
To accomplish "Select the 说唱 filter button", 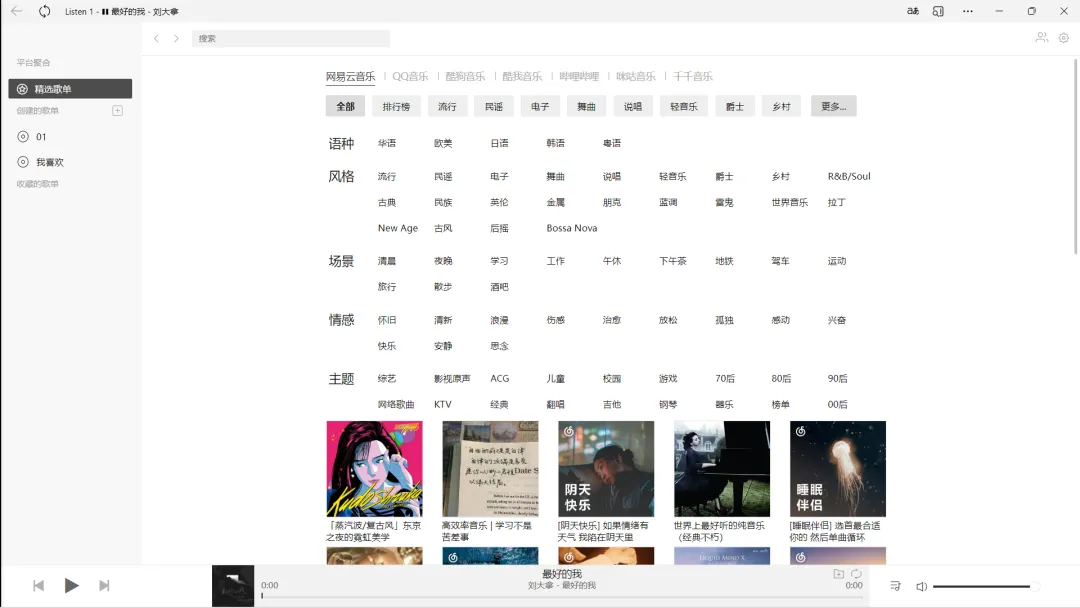I will (x=633, y=106).
